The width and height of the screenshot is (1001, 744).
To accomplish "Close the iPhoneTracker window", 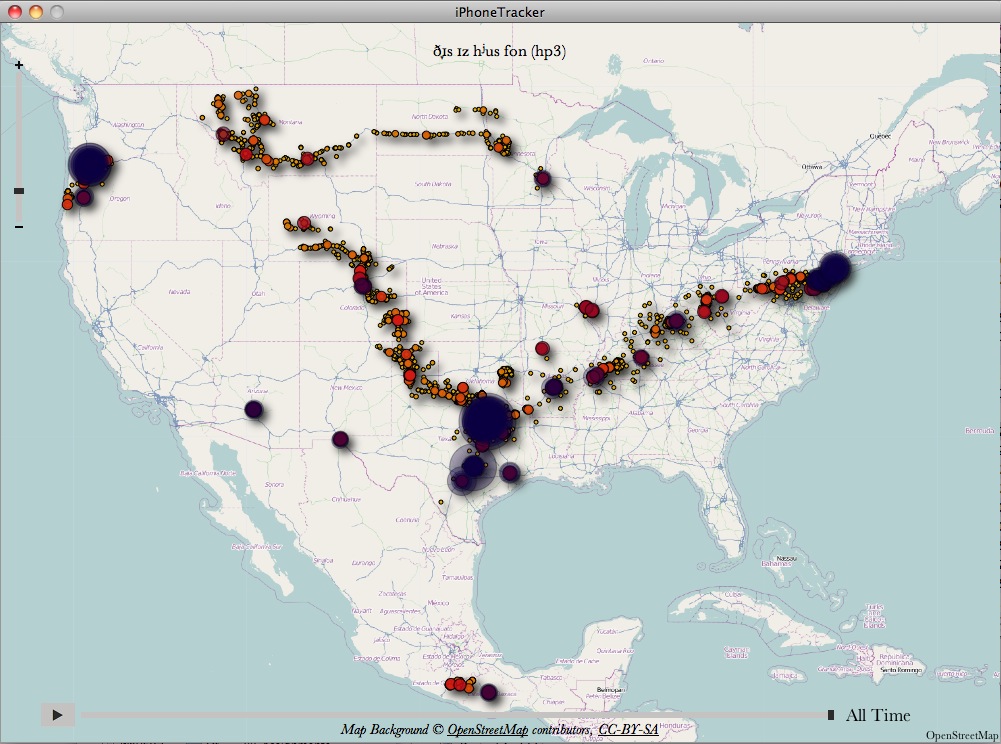I will pos(14,11).
